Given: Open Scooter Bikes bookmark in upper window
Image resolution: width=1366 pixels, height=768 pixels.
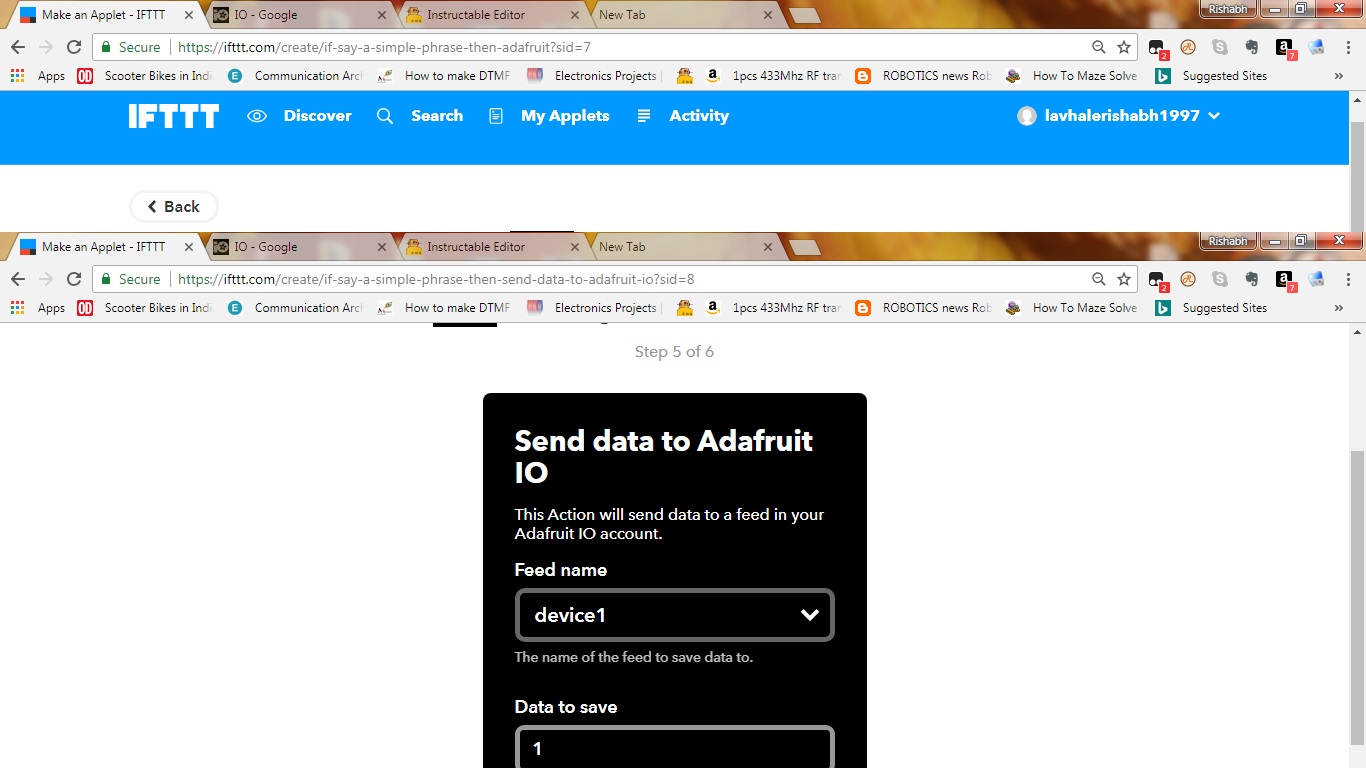Looking at the screenshot, I should click(x=145, y=76).
